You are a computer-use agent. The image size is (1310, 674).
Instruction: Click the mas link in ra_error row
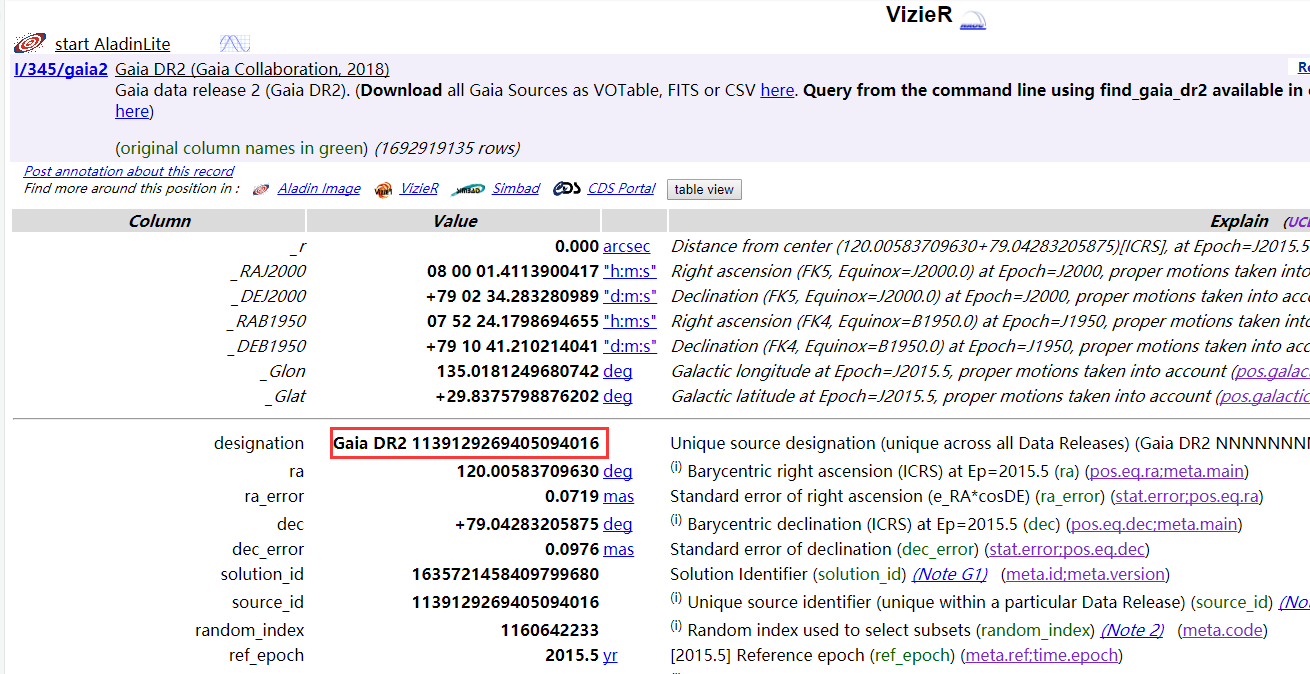(x=619, y=496)
